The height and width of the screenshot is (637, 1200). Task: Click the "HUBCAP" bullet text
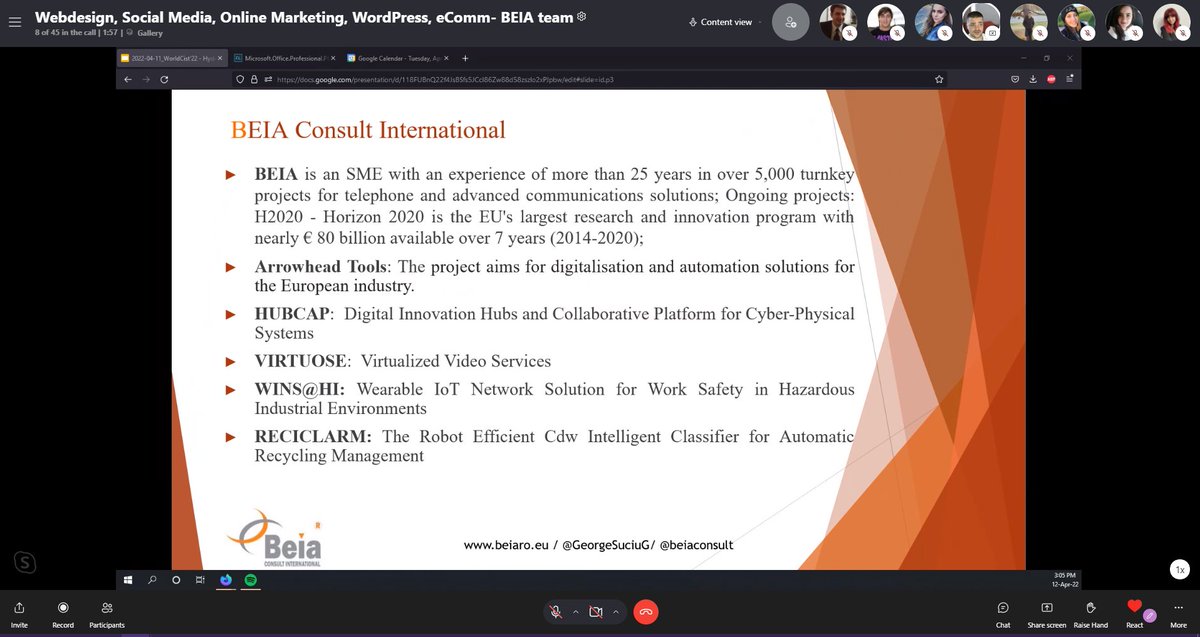coord(292,314)
